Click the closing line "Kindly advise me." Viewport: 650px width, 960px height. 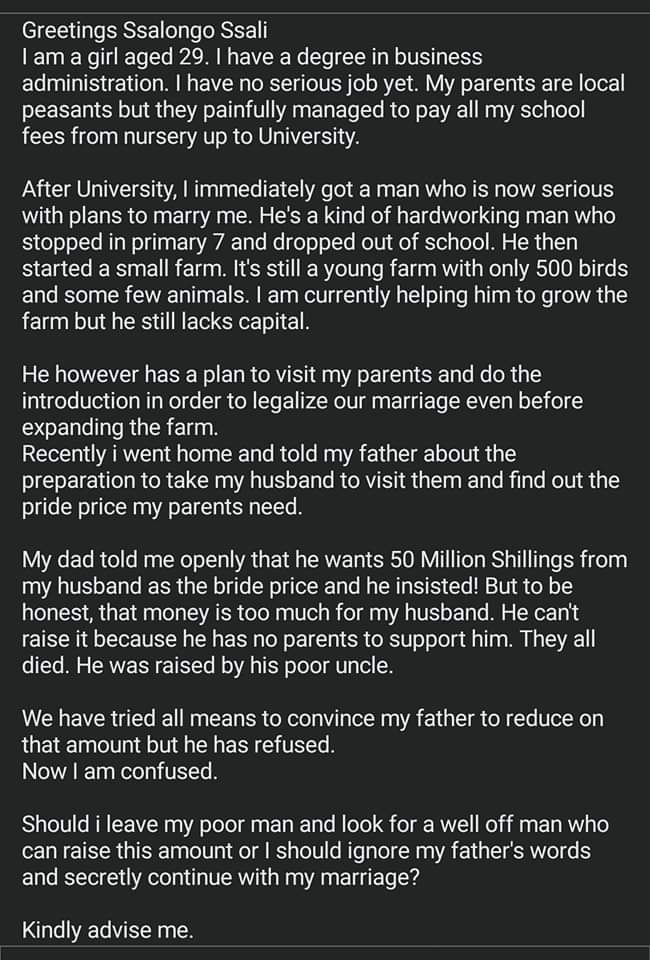point(108,931)
